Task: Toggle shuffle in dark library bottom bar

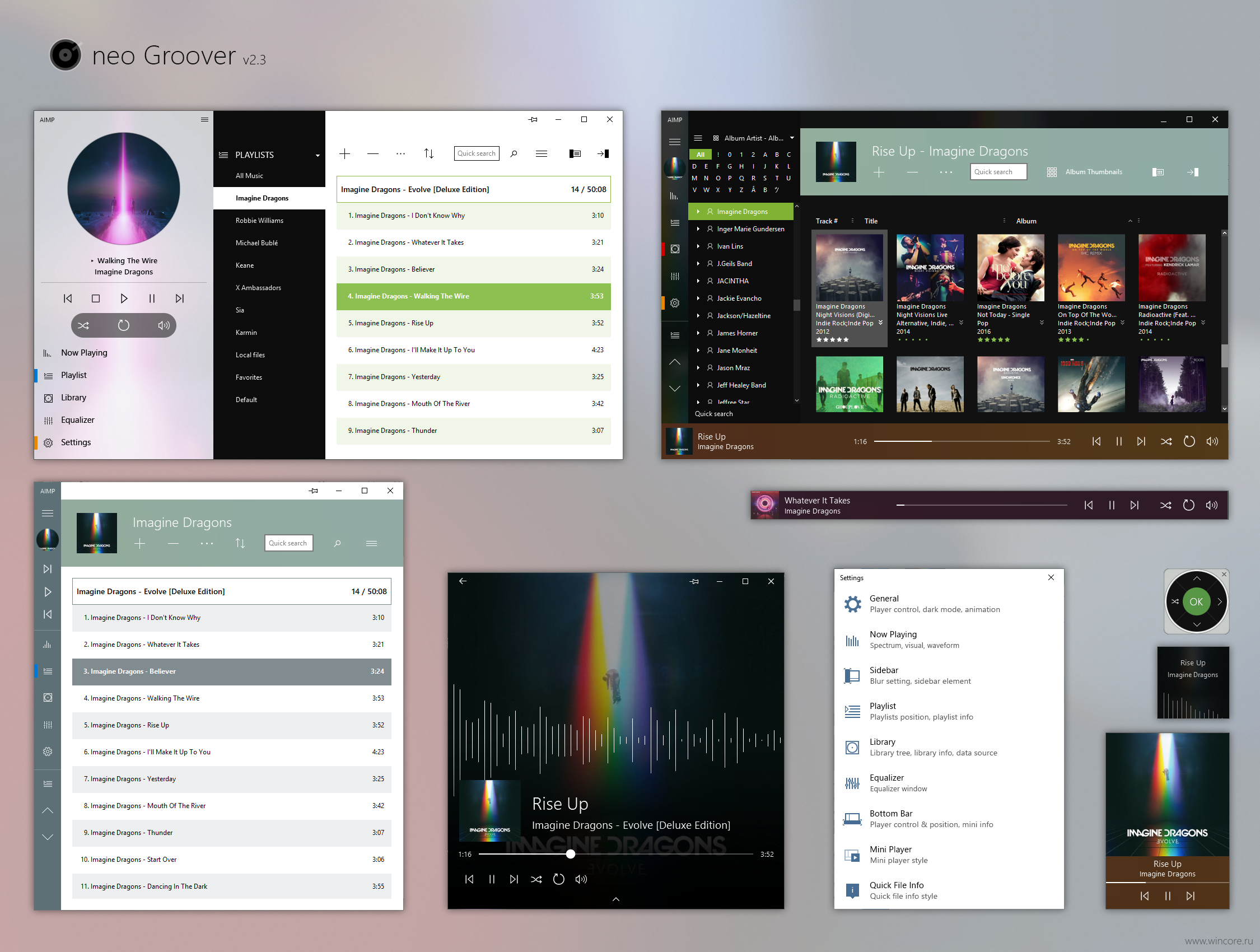Action: click(1166, 441)
